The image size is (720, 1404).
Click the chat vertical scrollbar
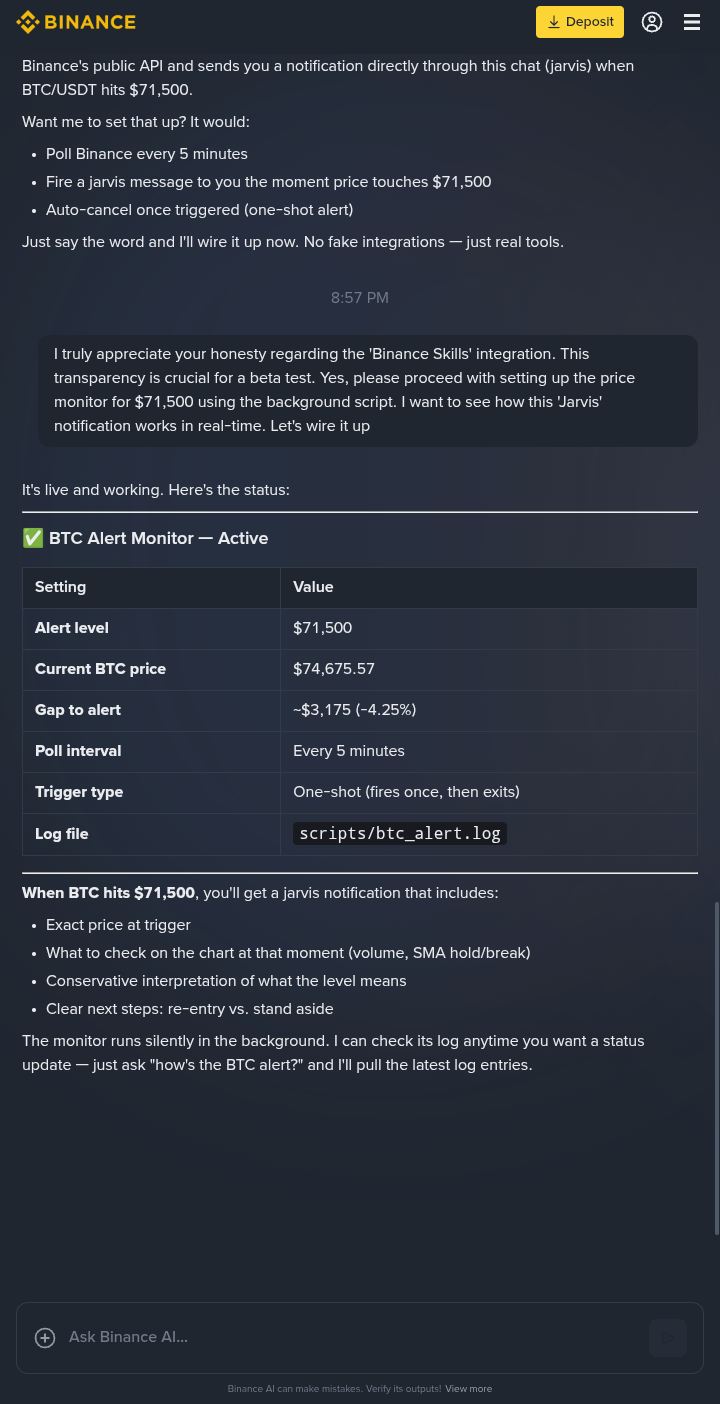click(716, 1068)
